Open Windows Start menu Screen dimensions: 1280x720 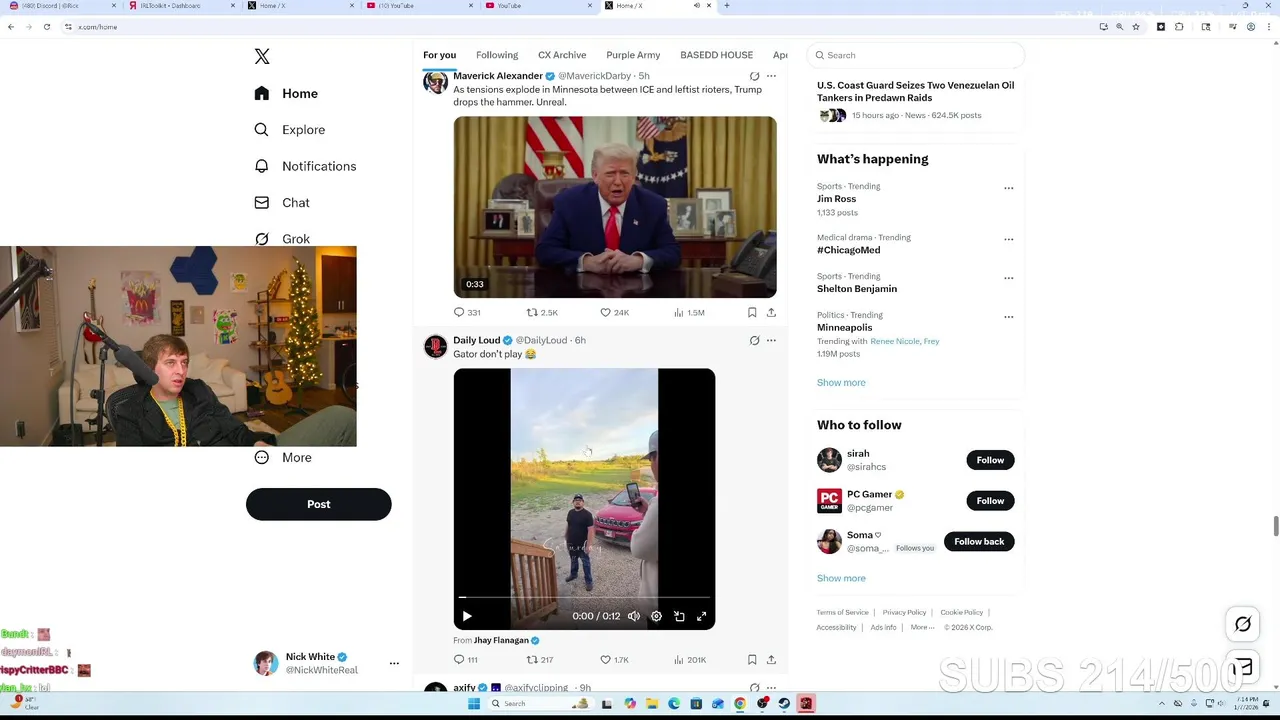point(474,704)
